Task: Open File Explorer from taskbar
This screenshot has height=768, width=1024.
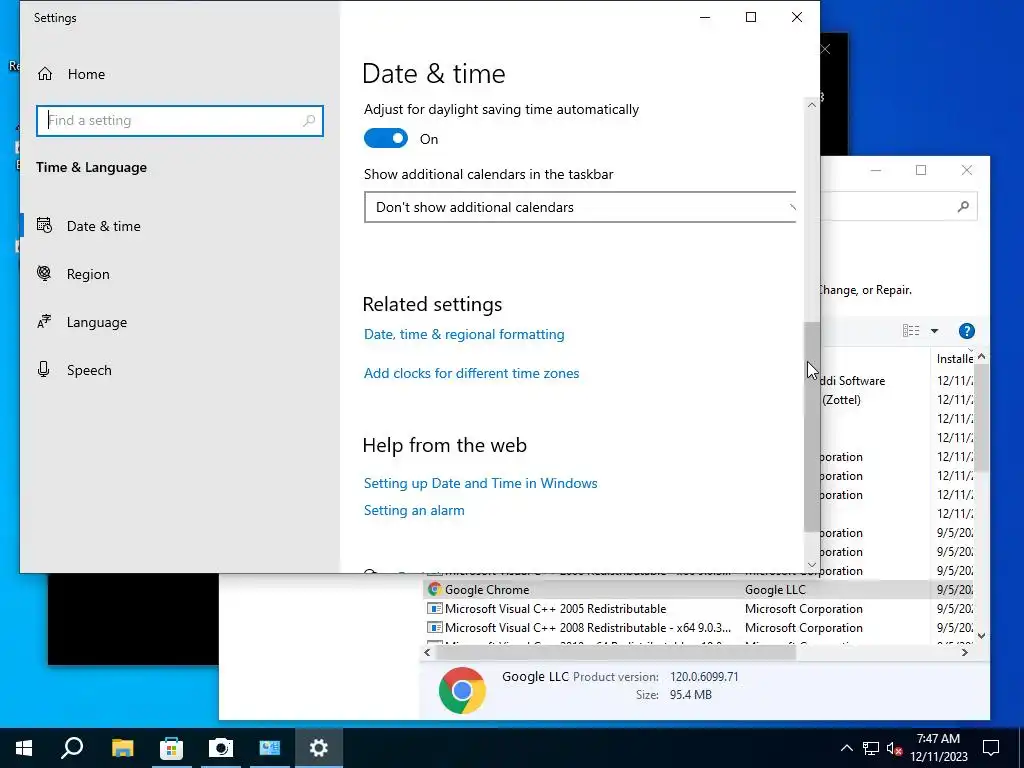Action: (x=122, y=748)
